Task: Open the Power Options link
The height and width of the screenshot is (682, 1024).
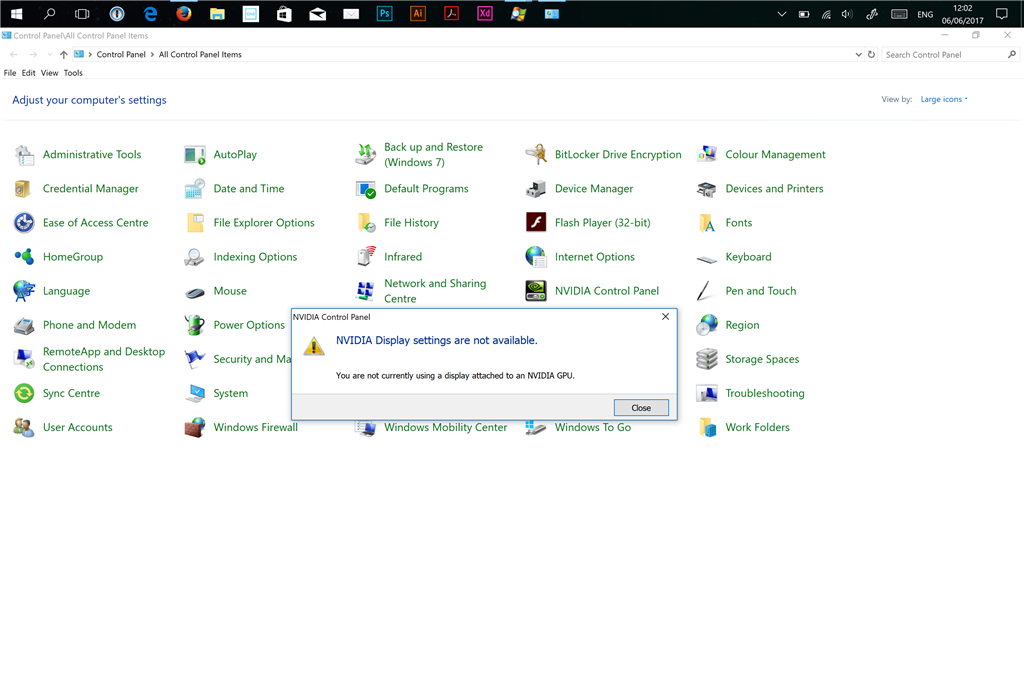Action: point(249,325)
